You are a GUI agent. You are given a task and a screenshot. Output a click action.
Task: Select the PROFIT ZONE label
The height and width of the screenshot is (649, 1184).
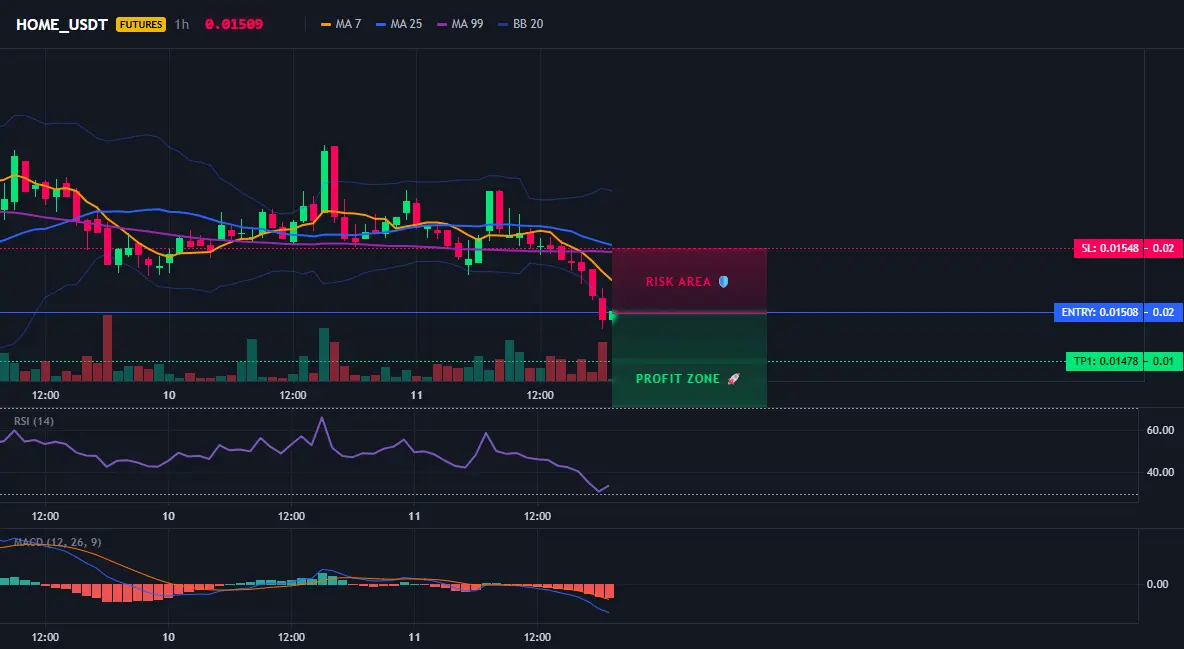click(678, 379)
